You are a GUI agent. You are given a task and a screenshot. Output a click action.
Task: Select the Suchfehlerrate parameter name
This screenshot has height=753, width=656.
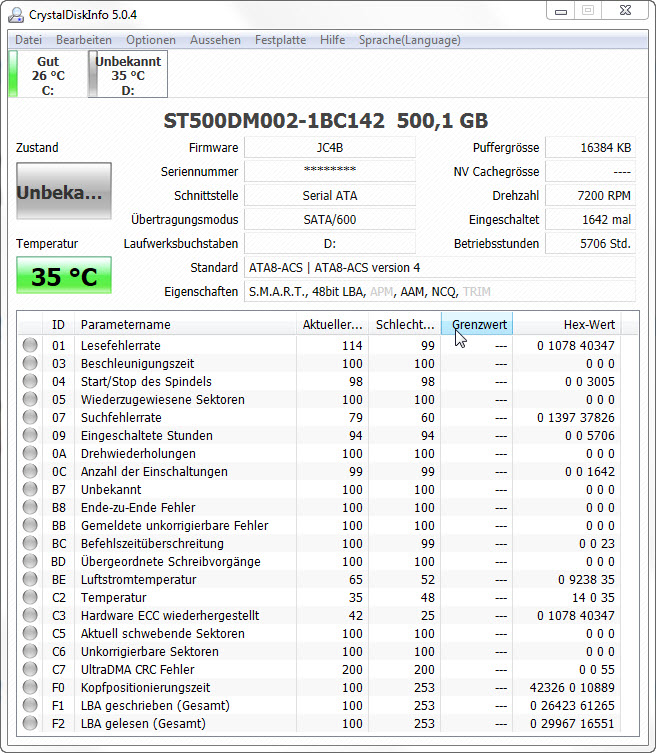point(121,417)
